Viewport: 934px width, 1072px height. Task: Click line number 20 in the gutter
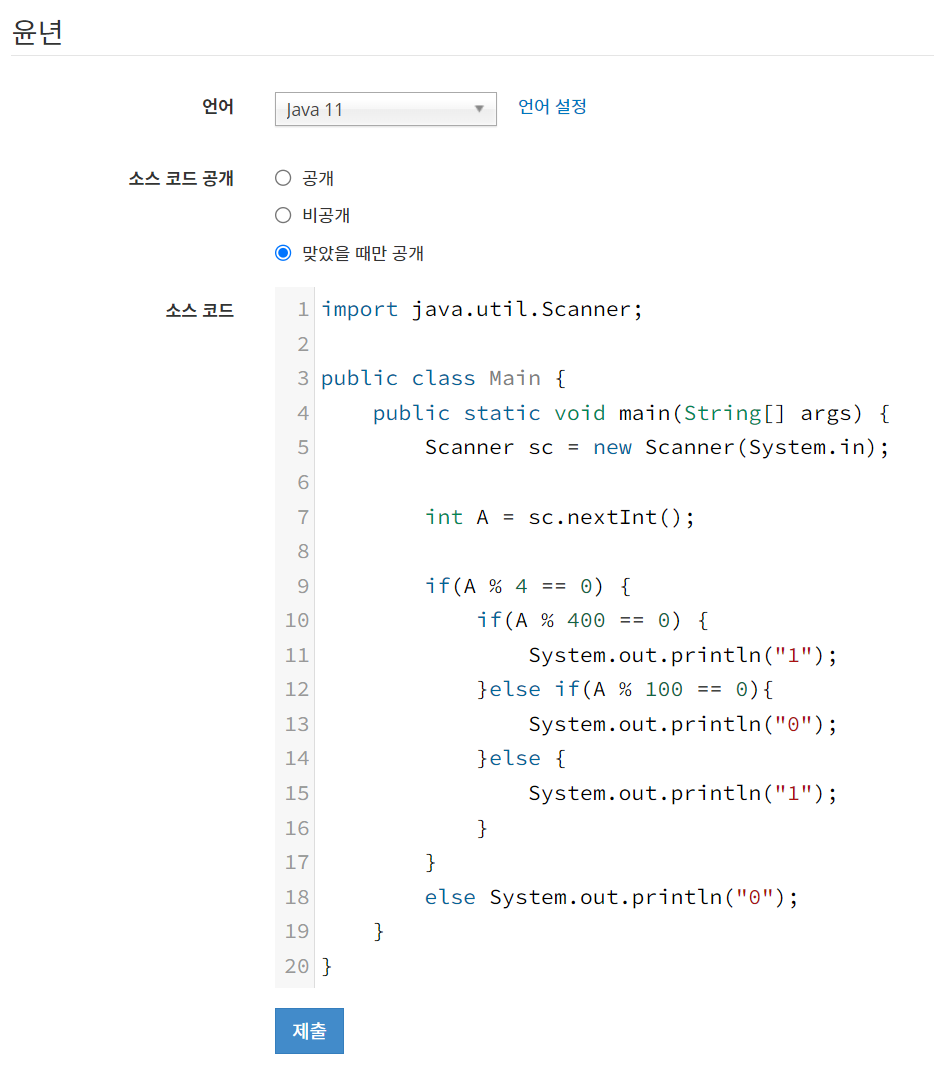pyautogui.click(x=297, y=966)
